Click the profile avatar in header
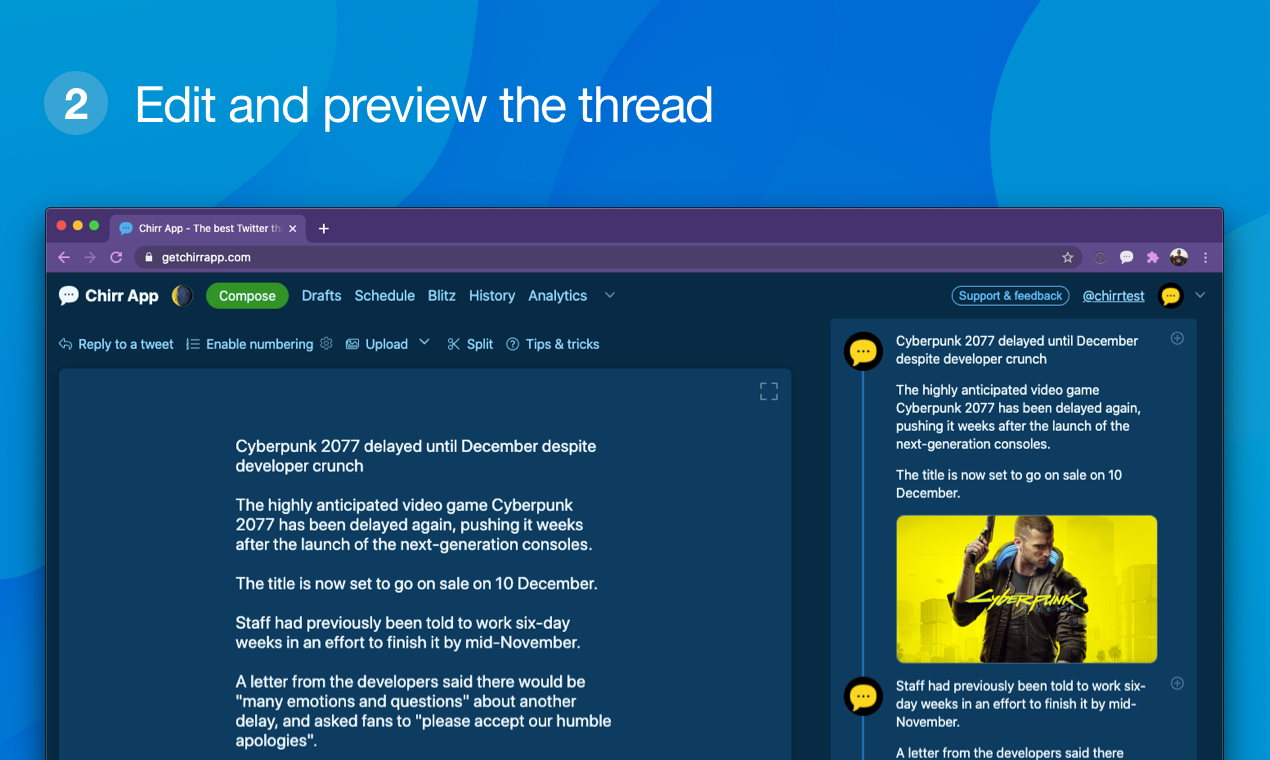The width and height of the screenshot is (1270, 760). coord(1170,296)
